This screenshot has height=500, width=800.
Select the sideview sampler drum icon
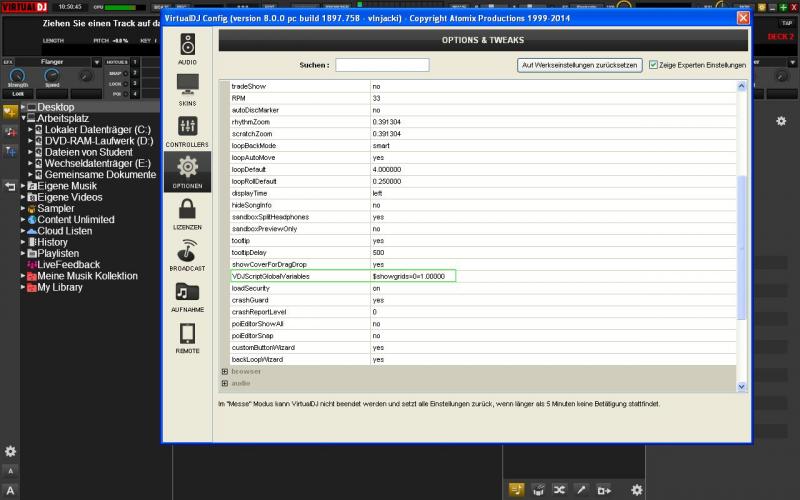click(538, 490)
